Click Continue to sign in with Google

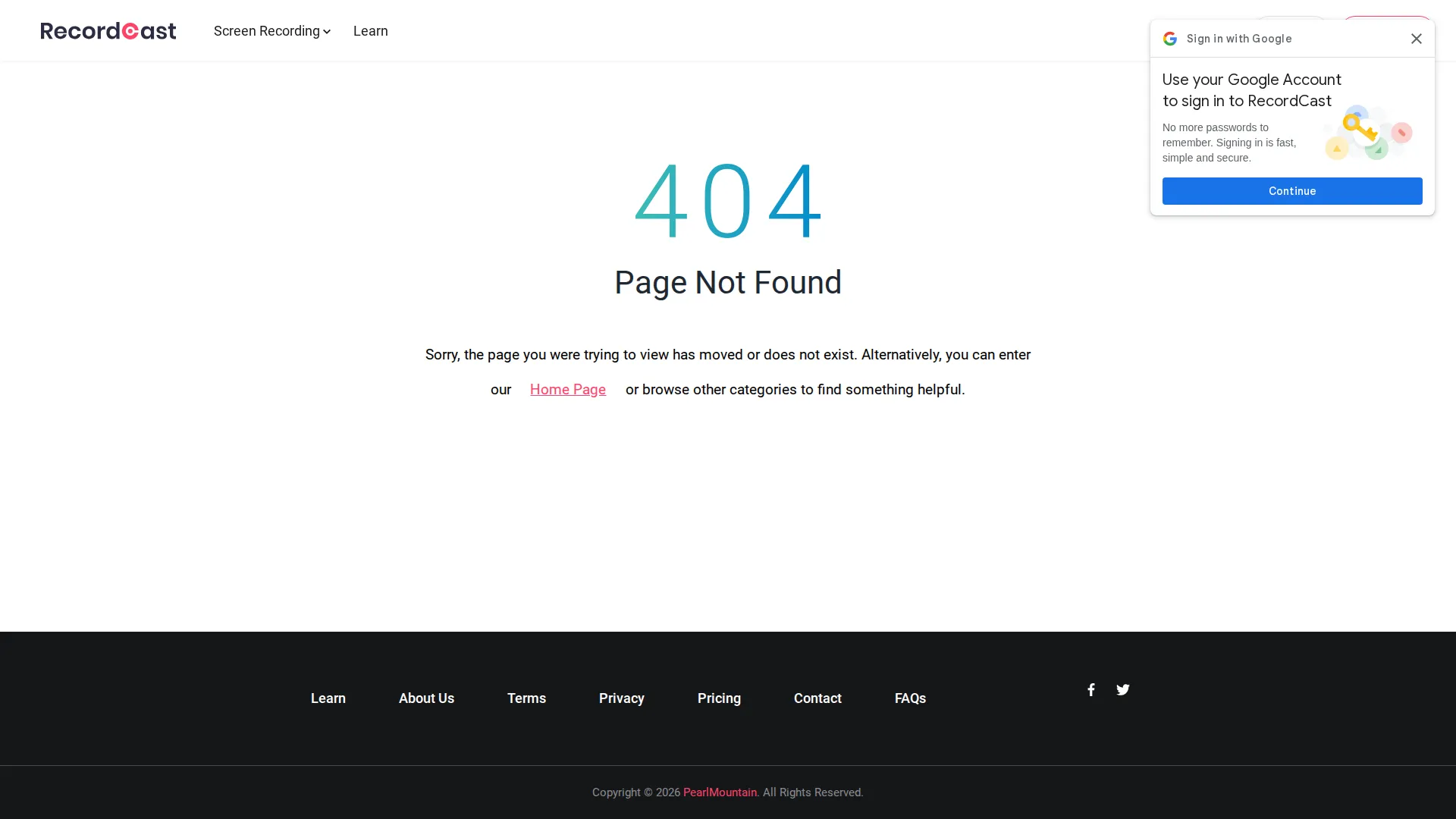coord(1291,191)
